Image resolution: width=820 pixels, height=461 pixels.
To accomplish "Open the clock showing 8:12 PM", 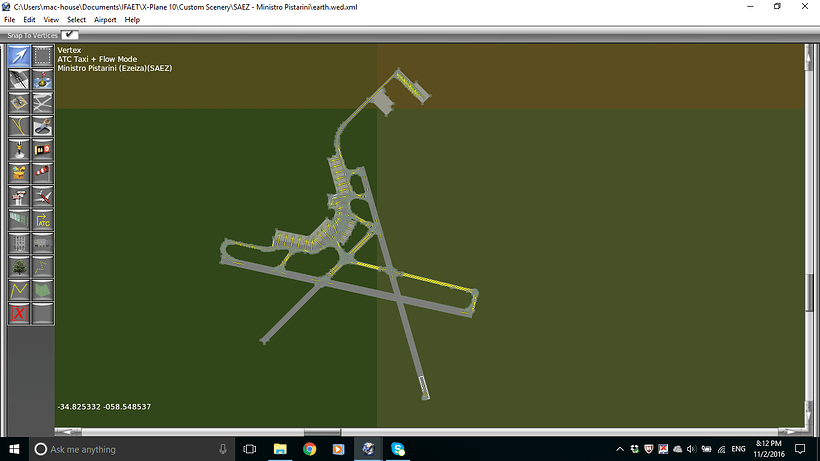I will tap(769, 449).
